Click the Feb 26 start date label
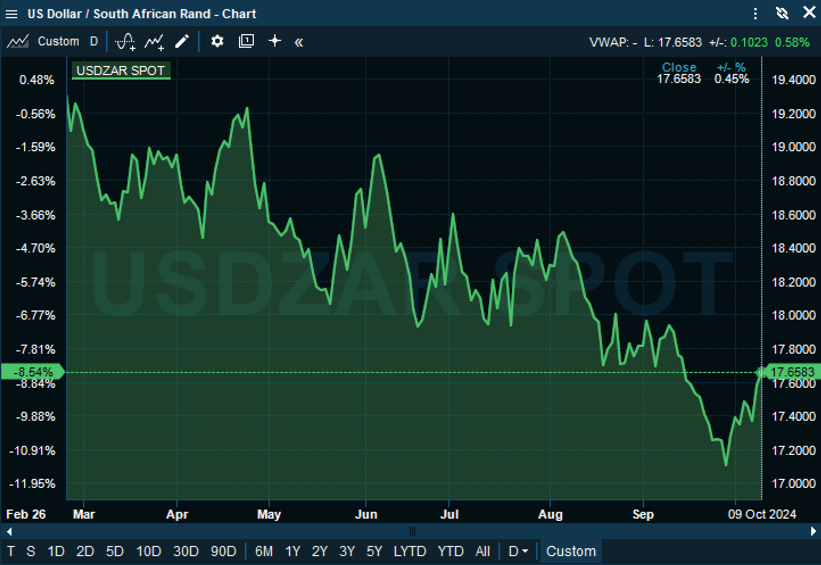The image size is (821, 565). [26, 514]
